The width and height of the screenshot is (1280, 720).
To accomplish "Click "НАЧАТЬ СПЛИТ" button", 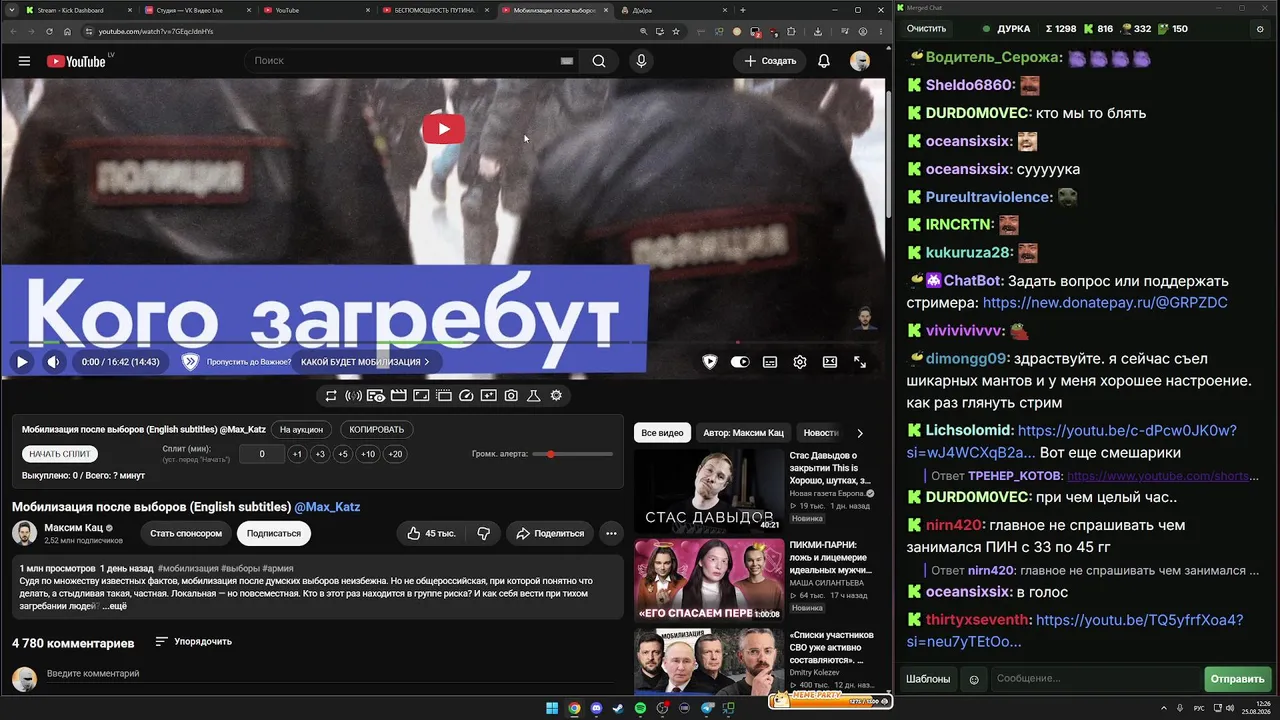I will click(60, 454).
